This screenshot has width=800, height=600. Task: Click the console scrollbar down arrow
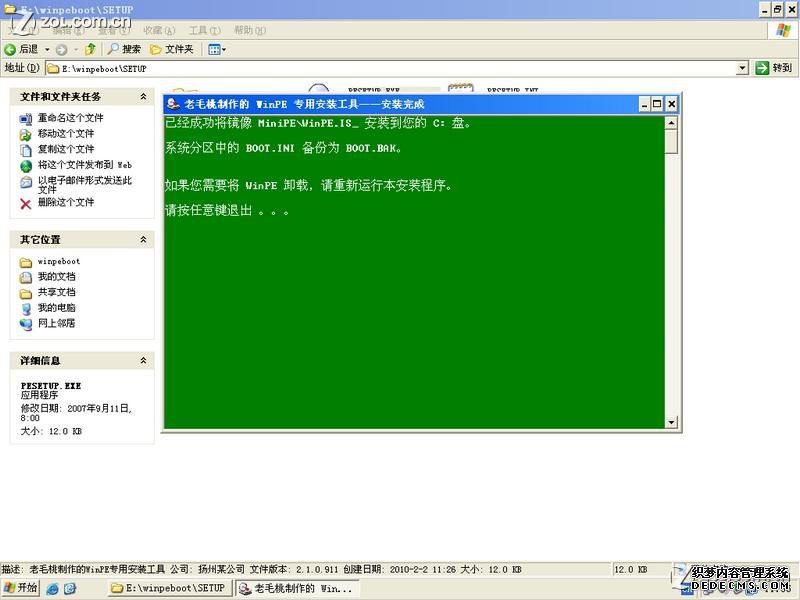pyautogui.click(x=671, y=422)
